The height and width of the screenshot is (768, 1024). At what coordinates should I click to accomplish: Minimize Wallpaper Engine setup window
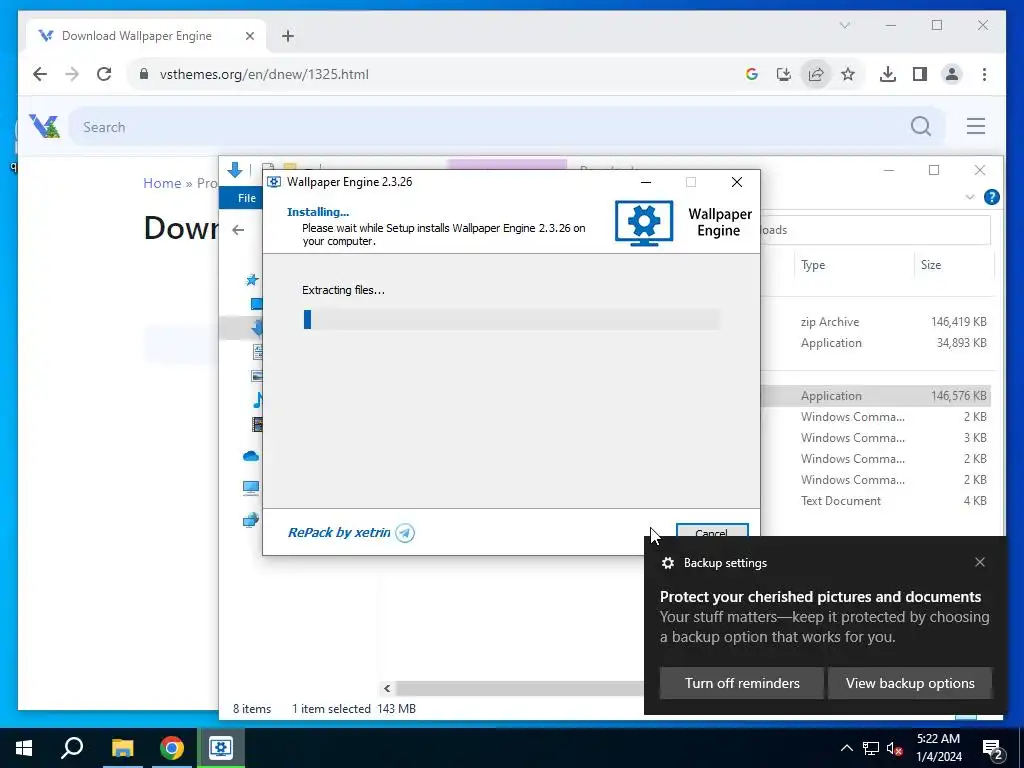point(646,182)
